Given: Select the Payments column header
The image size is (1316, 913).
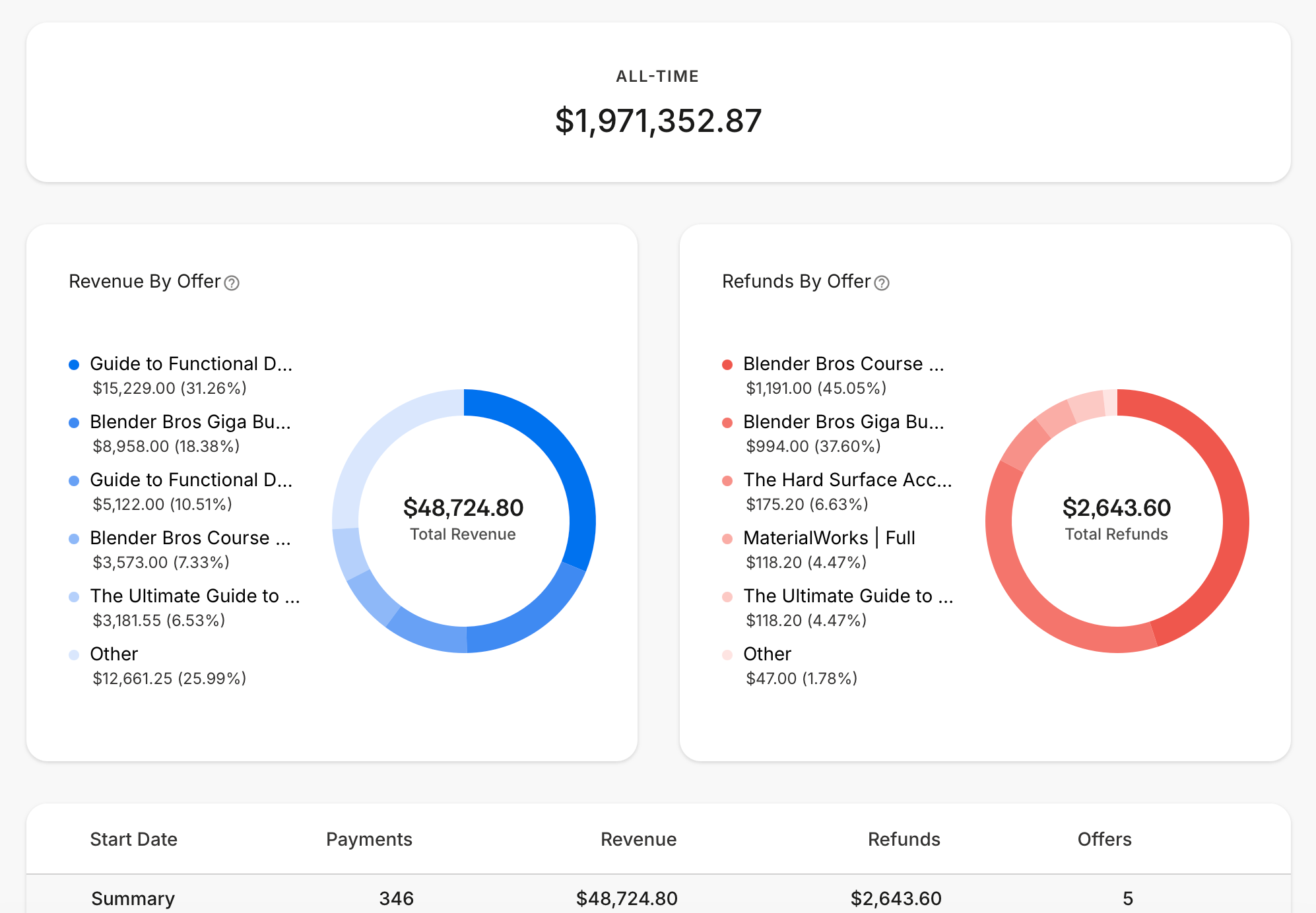Looking at the screenshot, I should point(368,839).
